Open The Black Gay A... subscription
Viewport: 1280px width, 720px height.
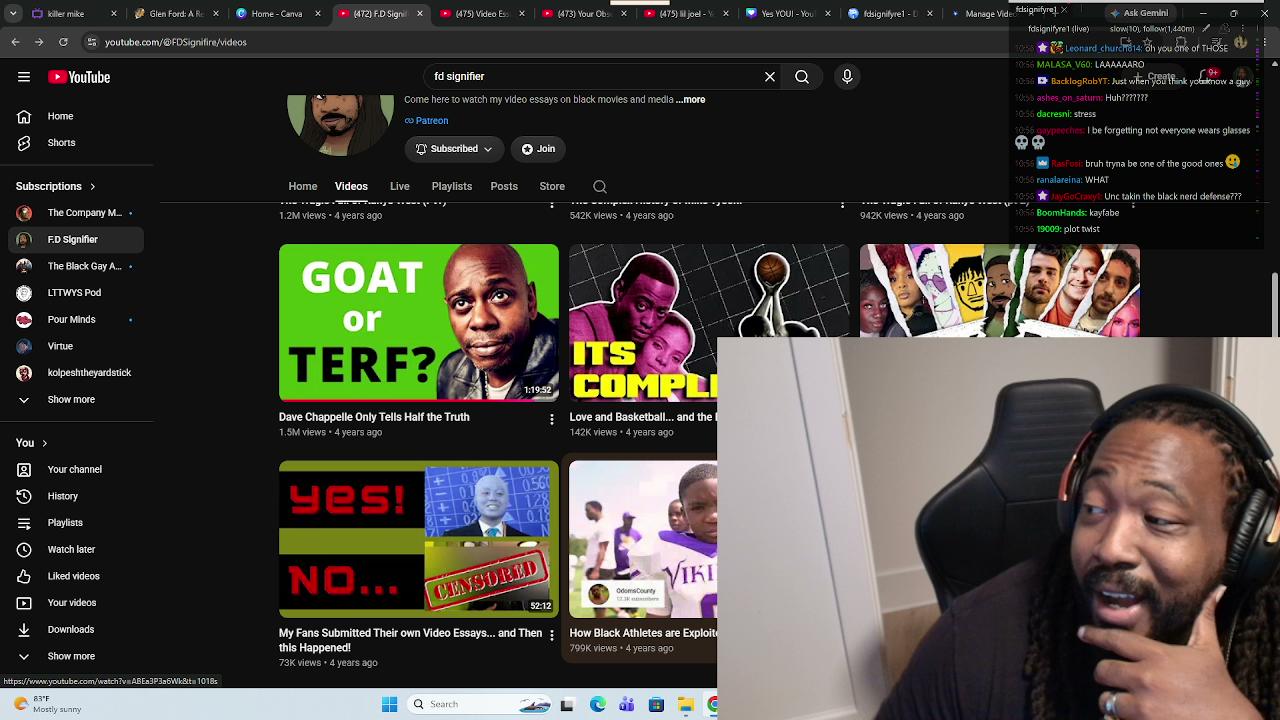(x=76, y=267)
